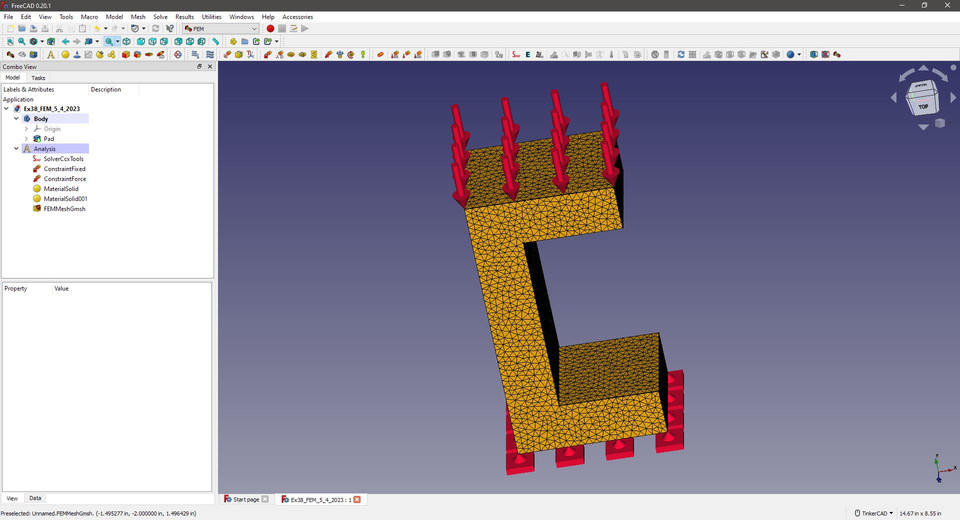Screen dimensions: 960x520
Task: Open the Mesh menu
Action: [138, 17]
